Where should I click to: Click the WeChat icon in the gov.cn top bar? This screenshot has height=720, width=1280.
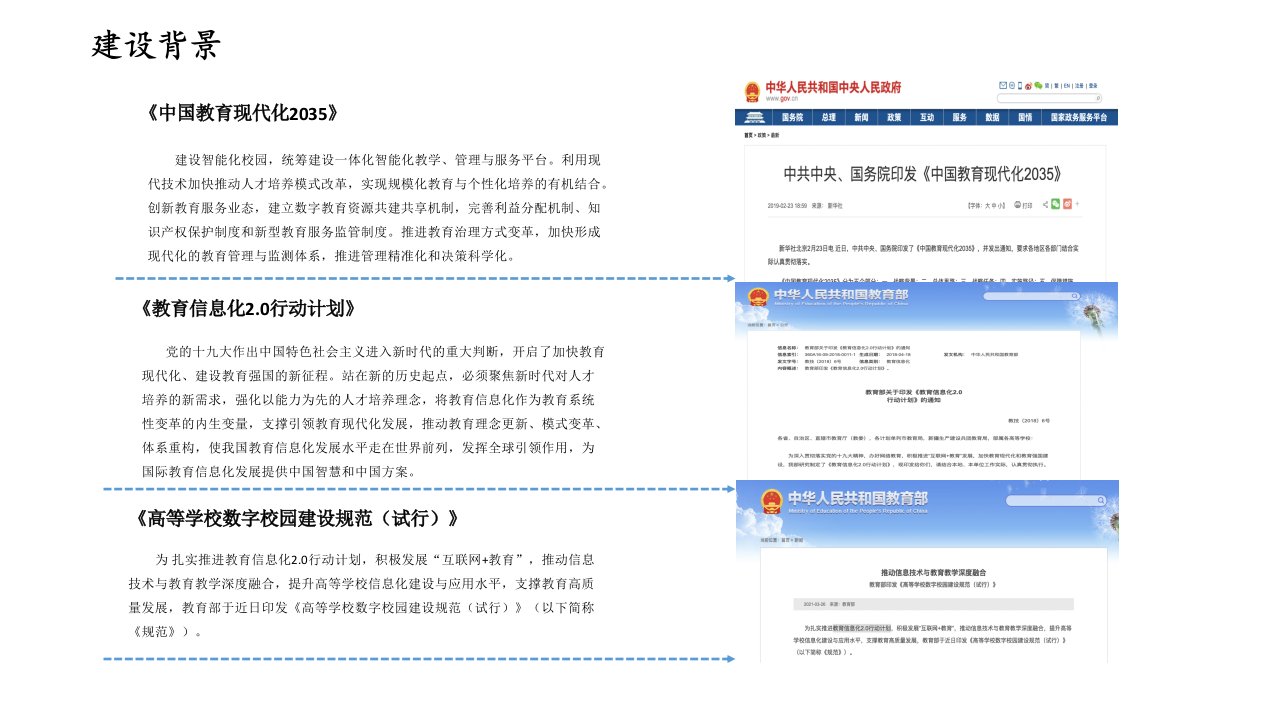[x=1037, y=86]
